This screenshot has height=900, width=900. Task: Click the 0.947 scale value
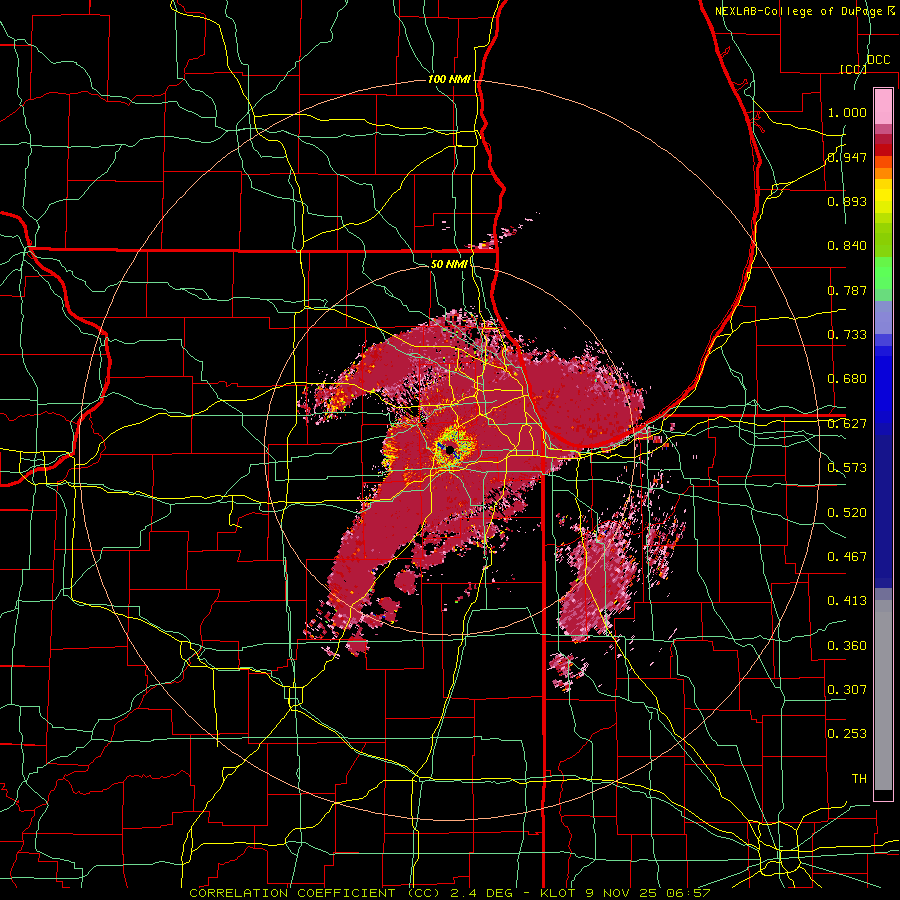click(x=847, y=157)
